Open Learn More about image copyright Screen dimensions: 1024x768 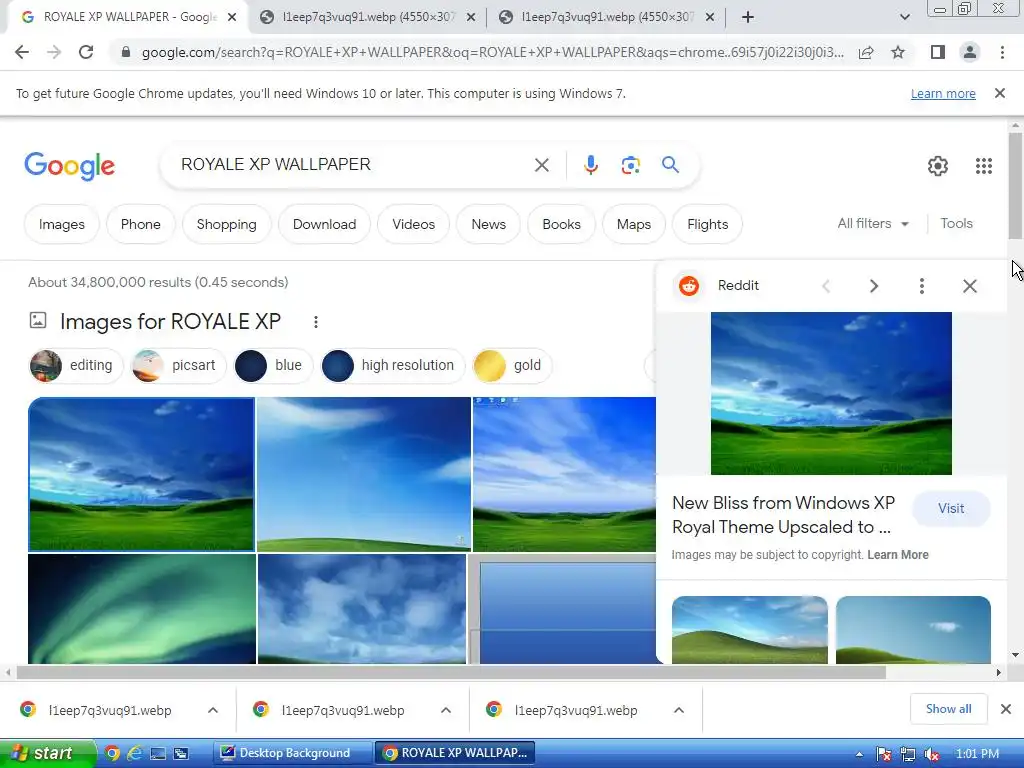coord(897,554)
